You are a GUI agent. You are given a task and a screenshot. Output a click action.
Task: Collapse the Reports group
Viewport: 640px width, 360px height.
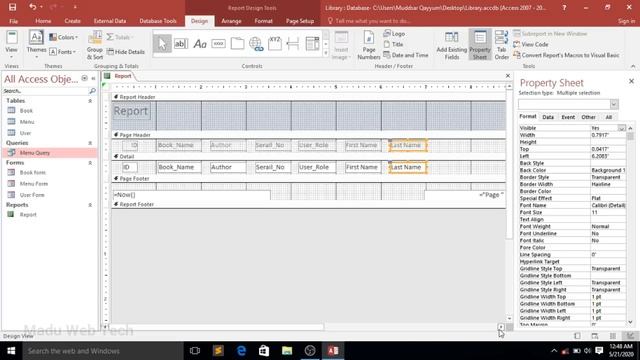coord(90,205)
